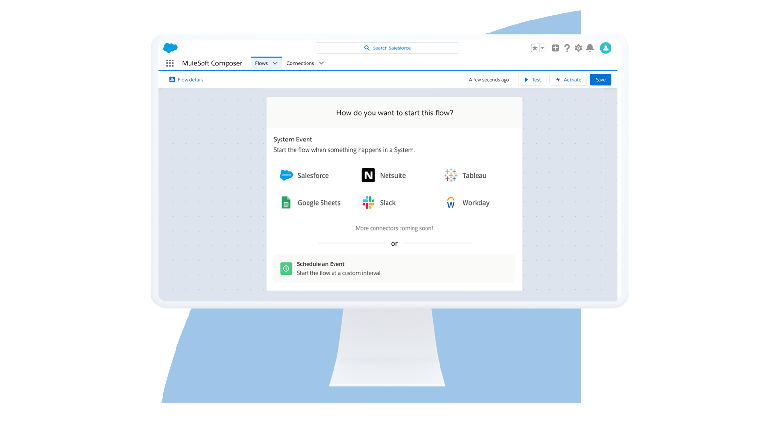Pick the Workday connector icon

(451, 202)
